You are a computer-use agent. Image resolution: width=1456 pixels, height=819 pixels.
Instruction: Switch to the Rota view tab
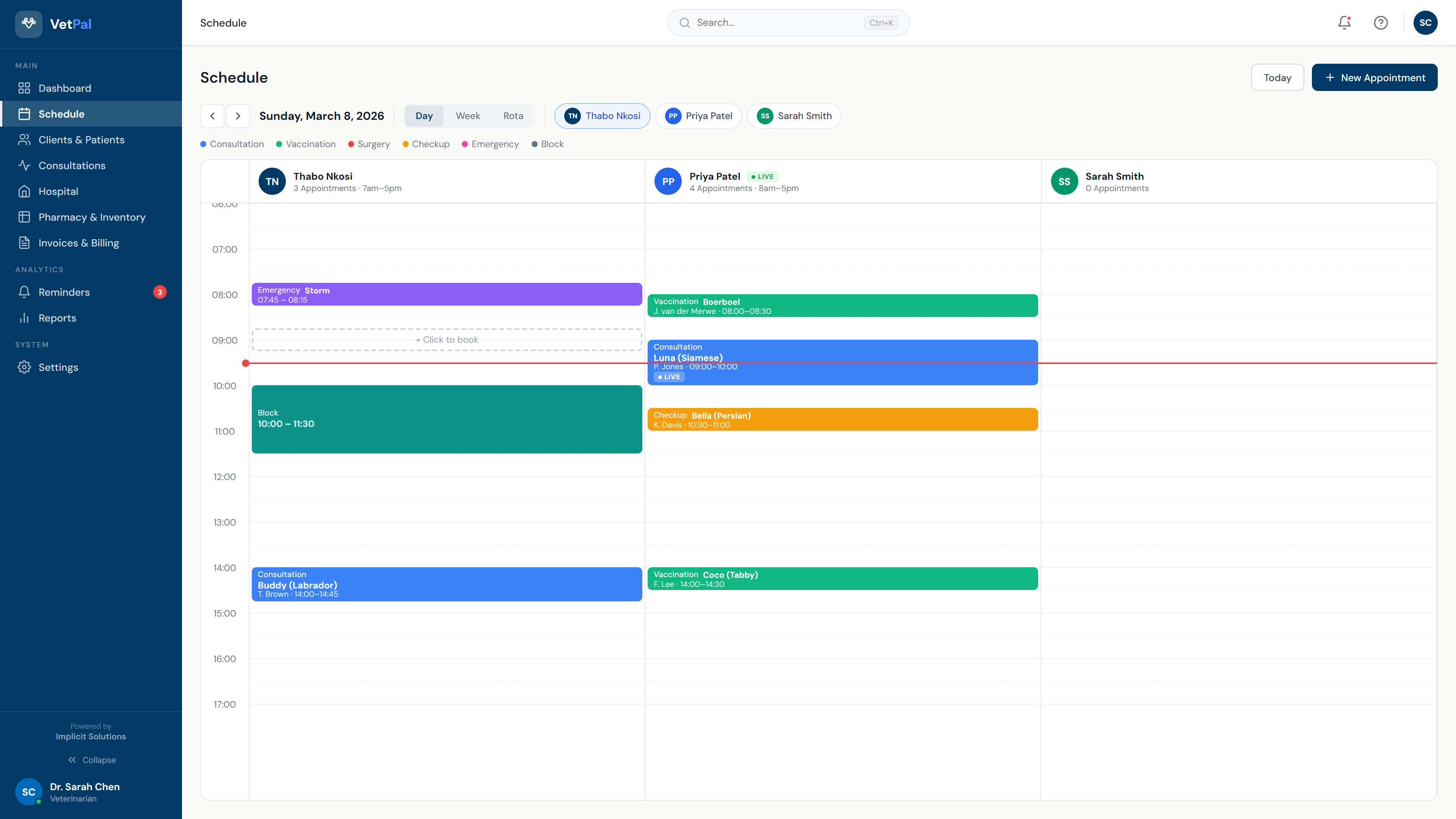[x=513, y=116]
